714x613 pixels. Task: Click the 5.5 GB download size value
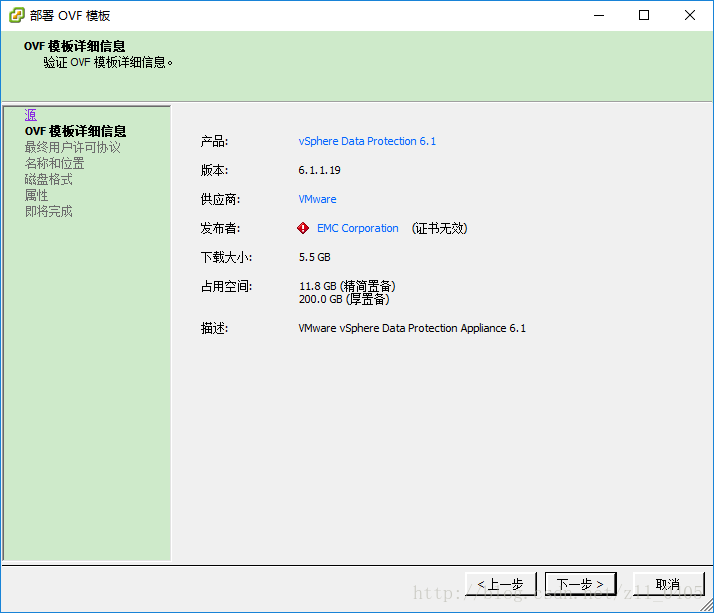314,257
